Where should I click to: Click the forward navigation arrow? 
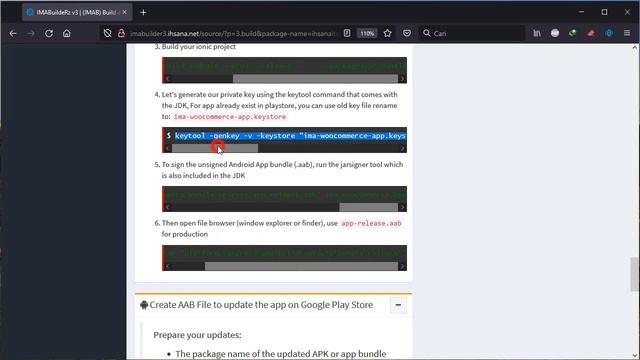tap(31, 33)
